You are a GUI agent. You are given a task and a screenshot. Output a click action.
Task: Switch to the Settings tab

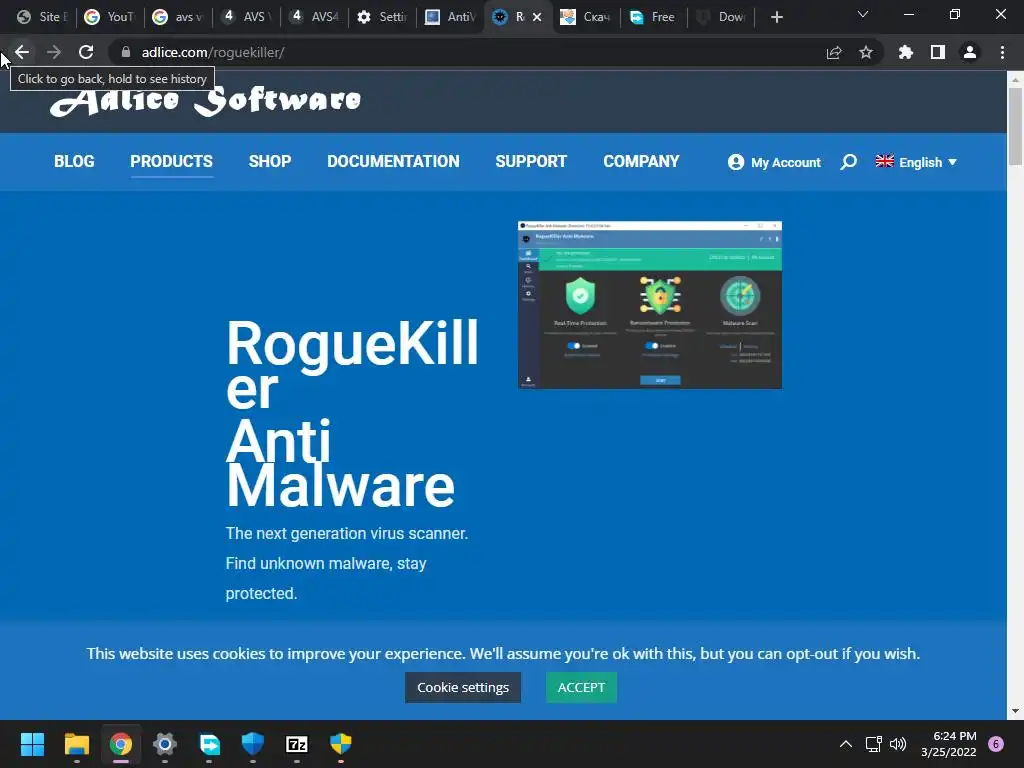382,17
